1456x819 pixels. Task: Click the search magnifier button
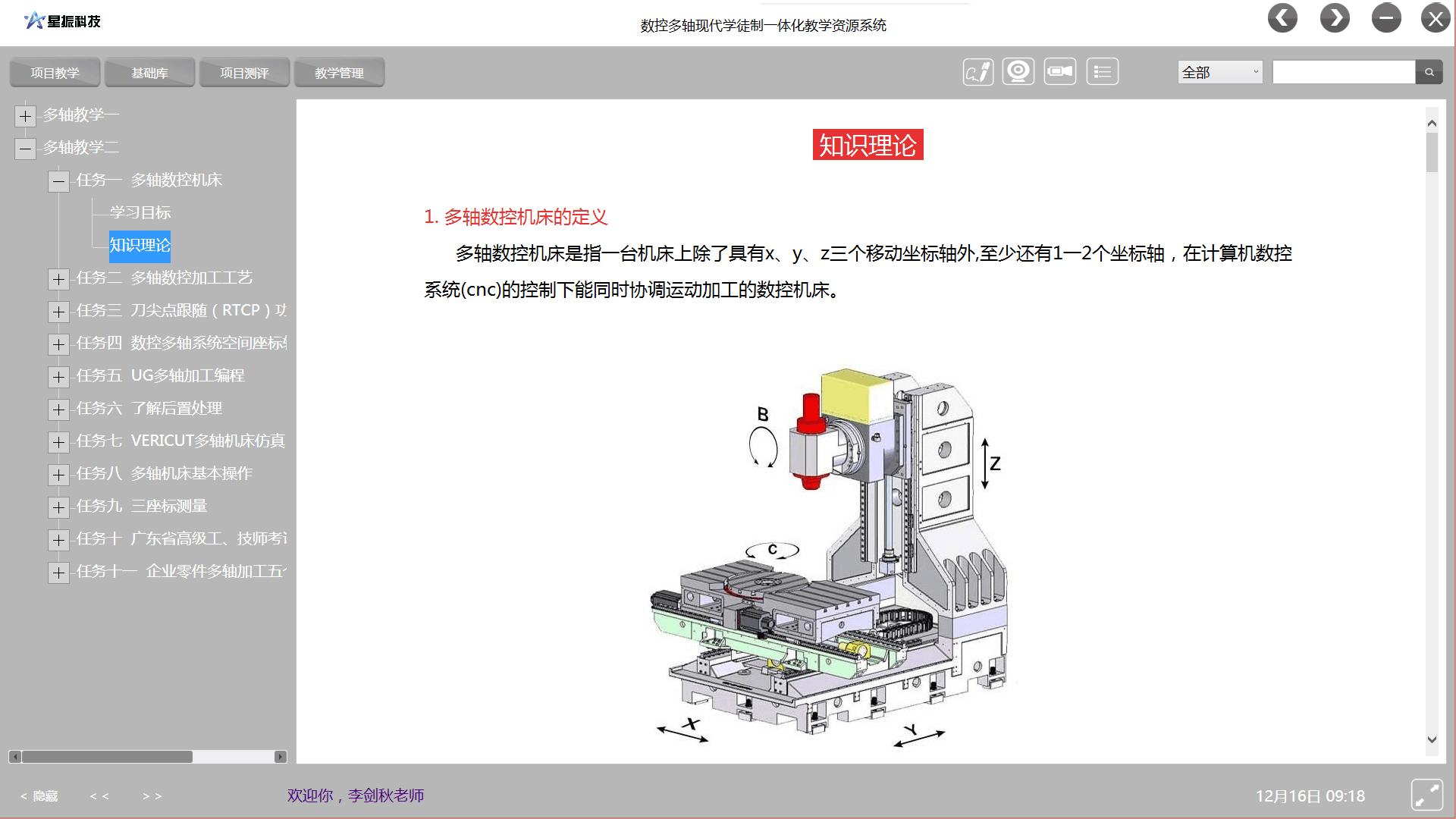1429,72
